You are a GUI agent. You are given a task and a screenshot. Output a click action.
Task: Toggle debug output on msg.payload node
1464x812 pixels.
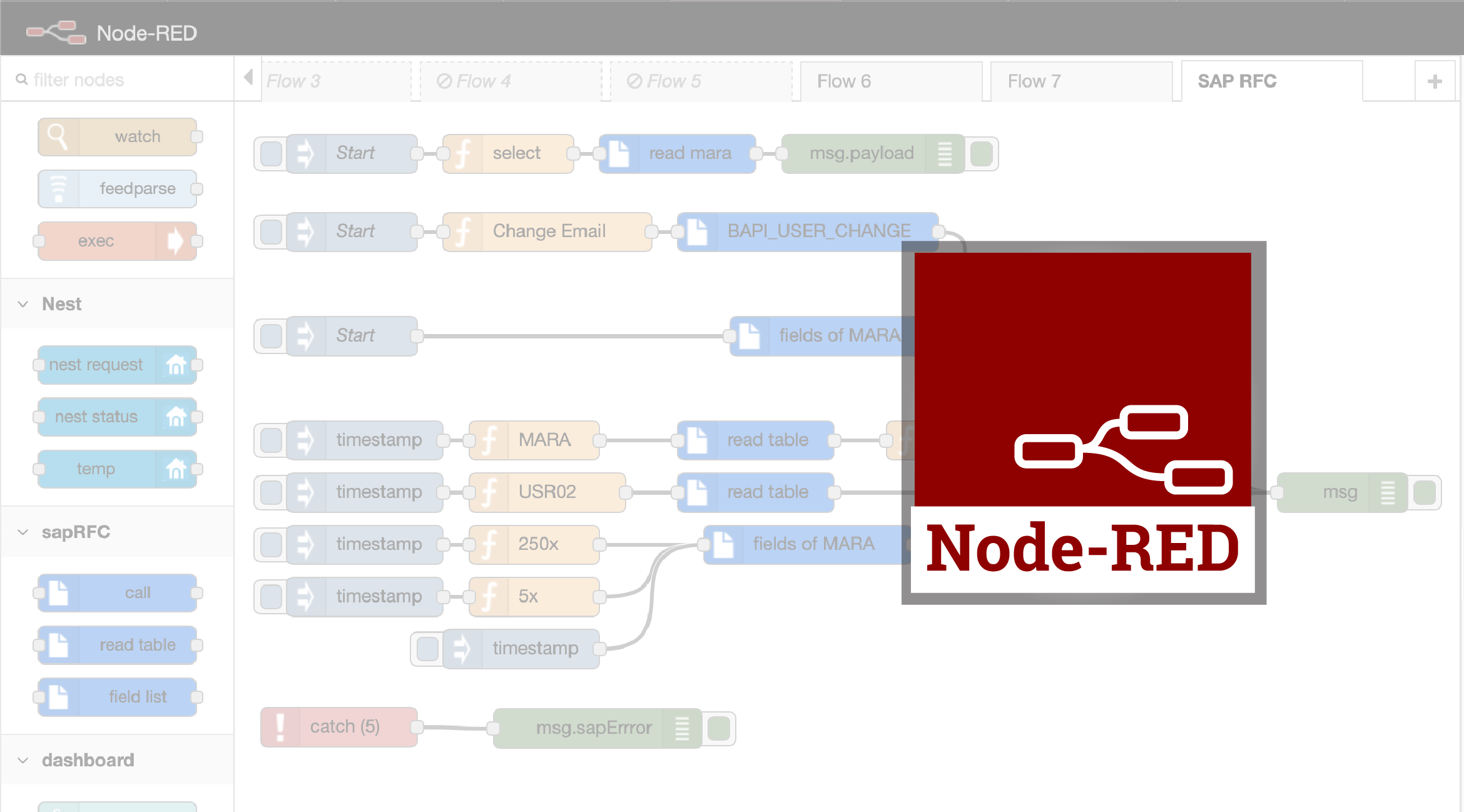coord(981,153)
